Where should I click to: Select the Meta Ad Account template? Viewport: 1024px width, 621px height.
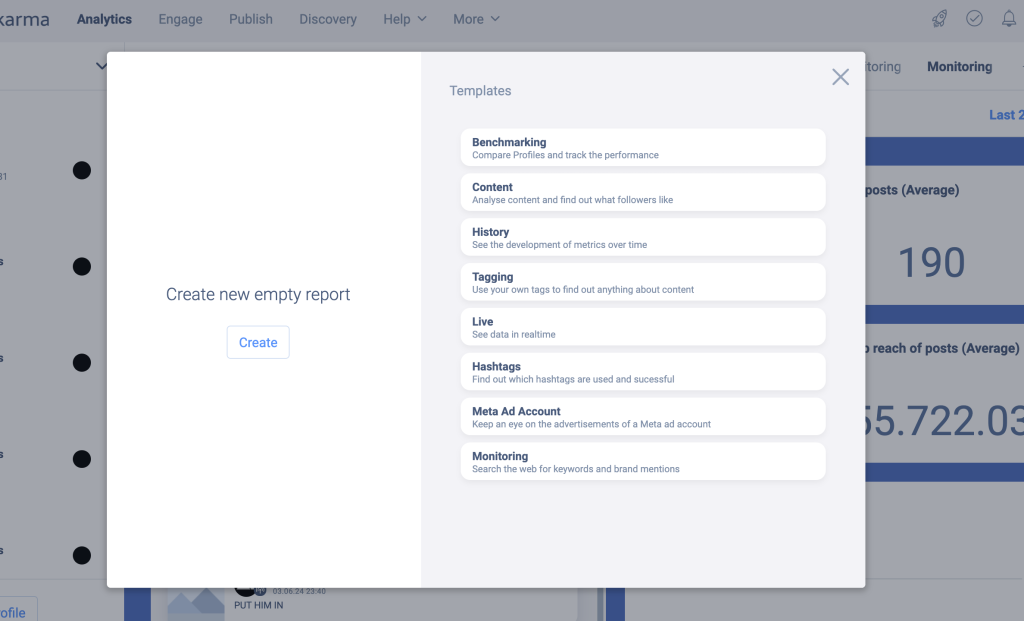(643, 417)
